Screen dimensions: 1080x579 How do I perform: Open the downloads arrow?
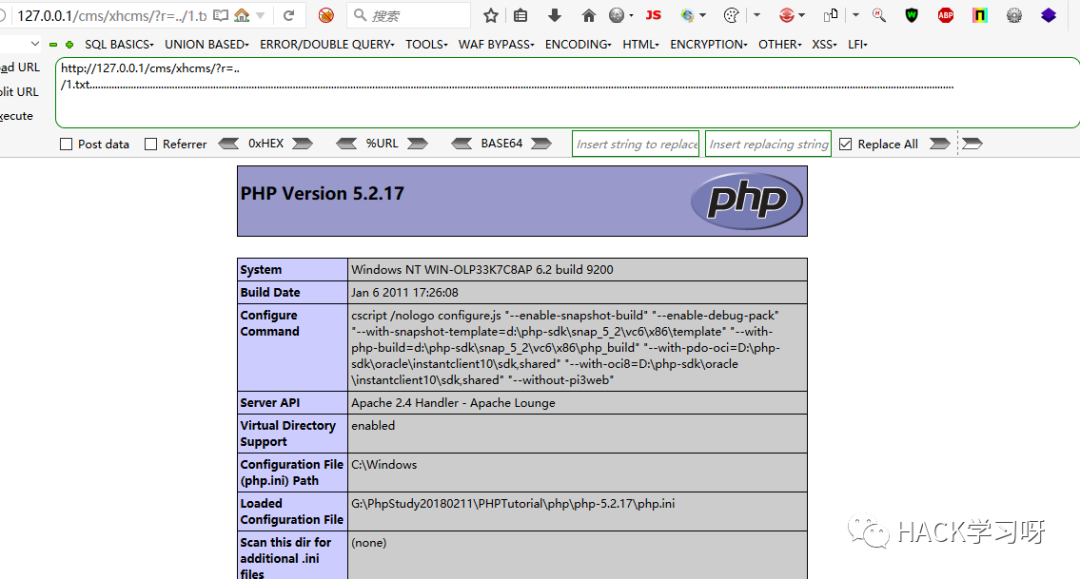pyautogui.click(x=554, y=15)
